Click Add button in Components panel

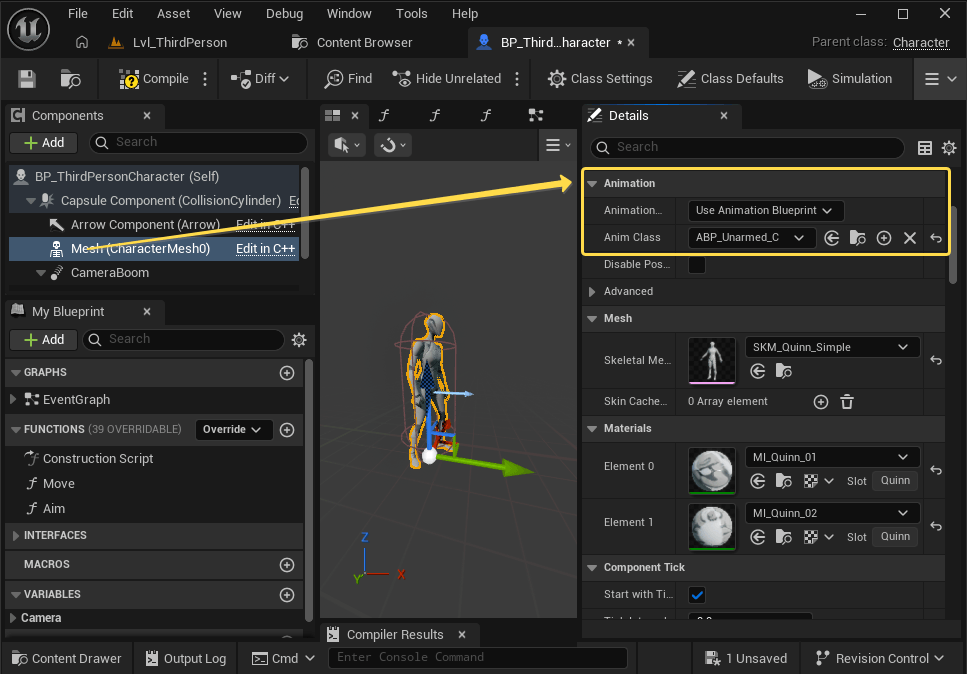click(44, 143)
